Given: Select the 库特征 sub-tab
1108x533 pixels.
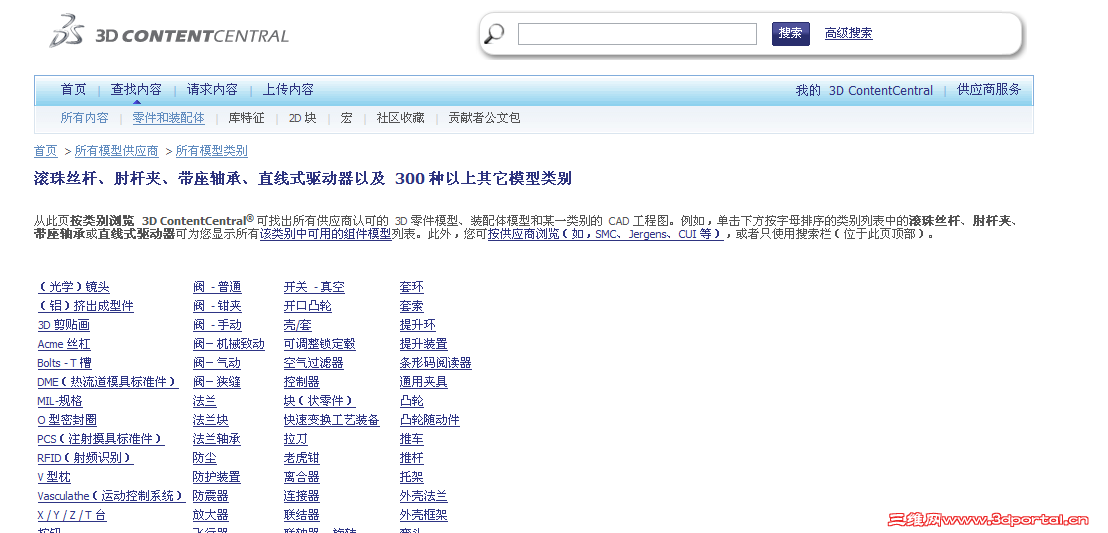Looking at the screenshot, I should [246, 118].
